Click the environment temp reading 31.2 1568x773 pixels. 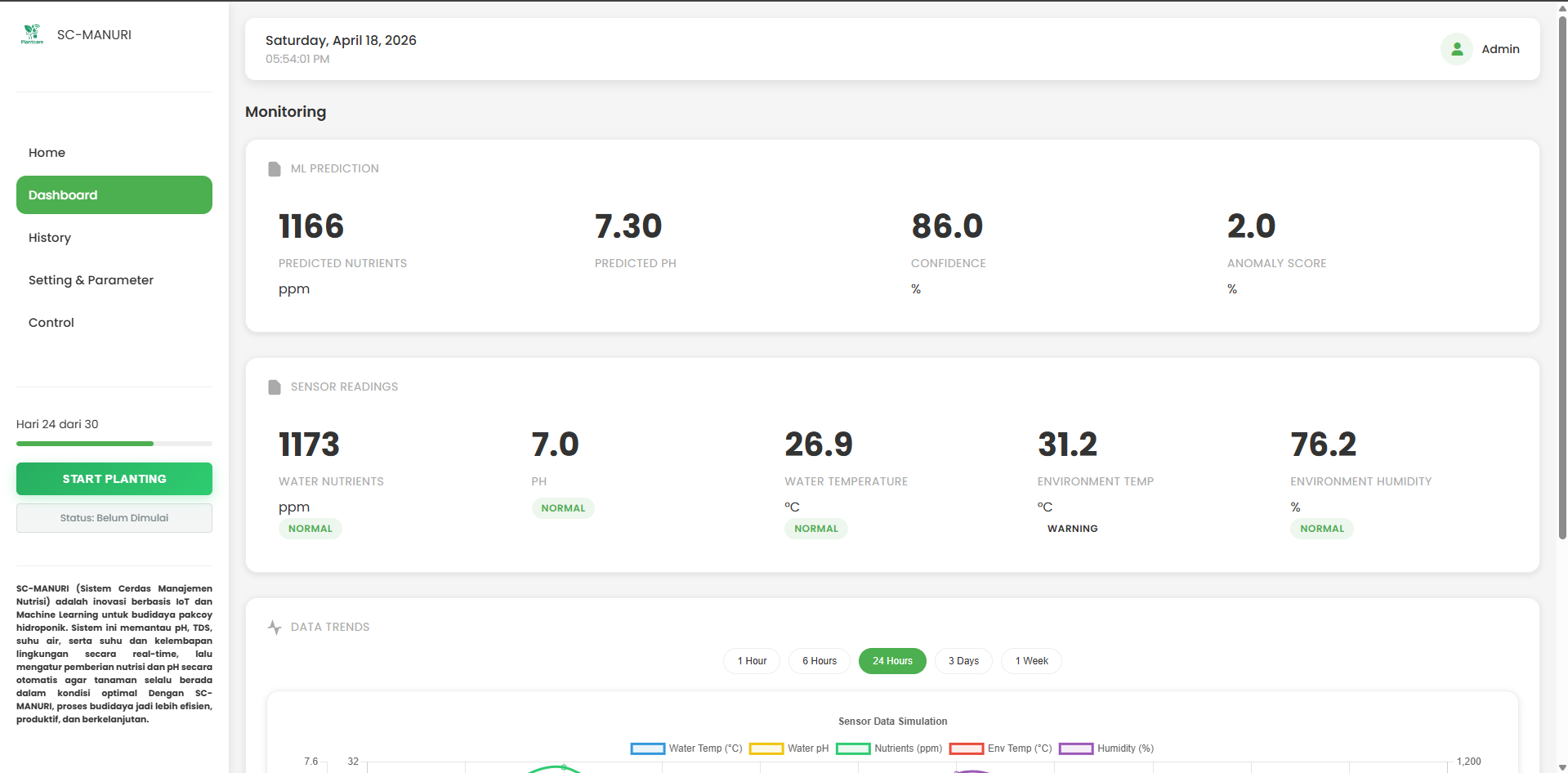coord(1067,445)
